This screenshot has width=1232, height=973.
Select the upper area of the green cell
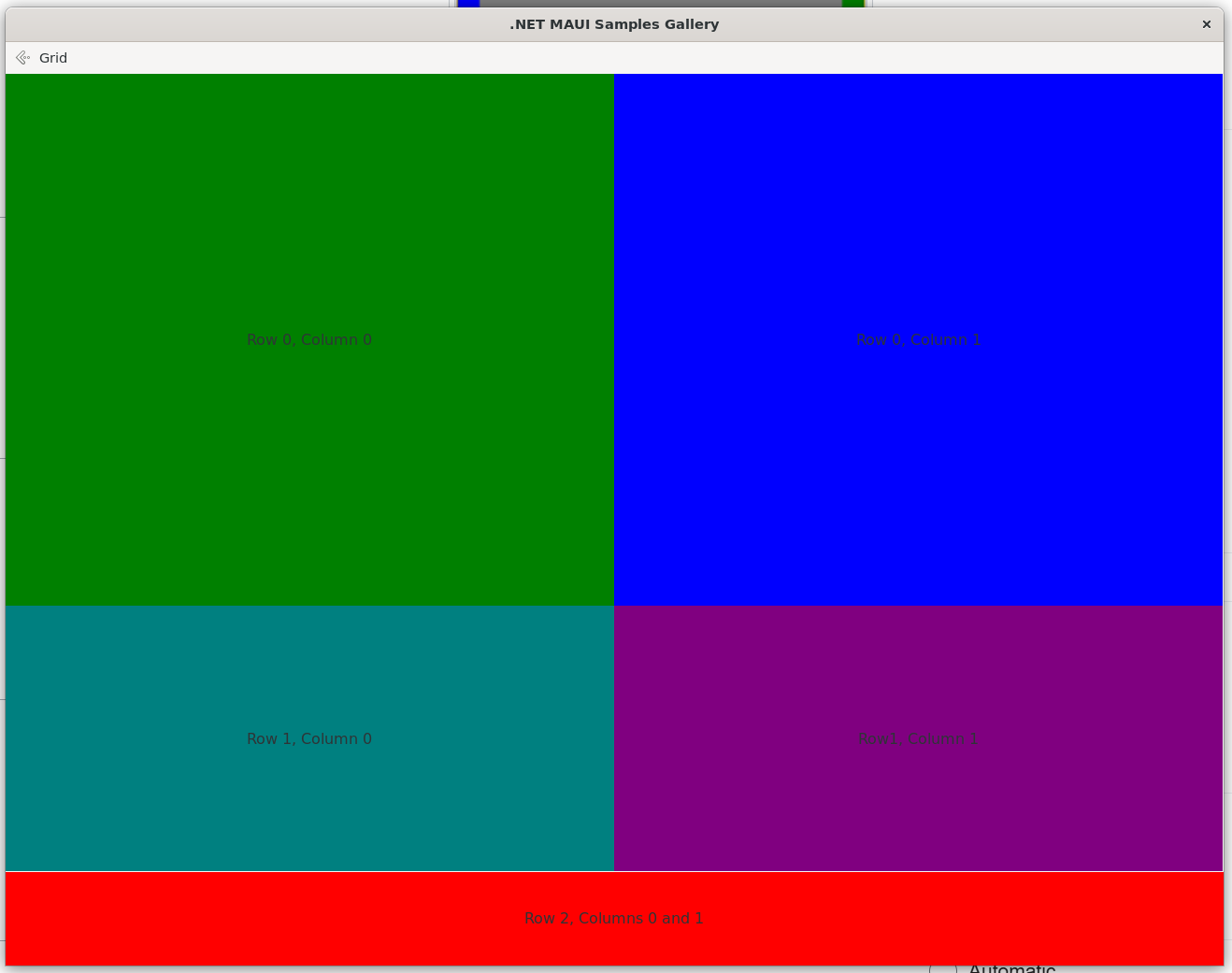pos(309,168)
